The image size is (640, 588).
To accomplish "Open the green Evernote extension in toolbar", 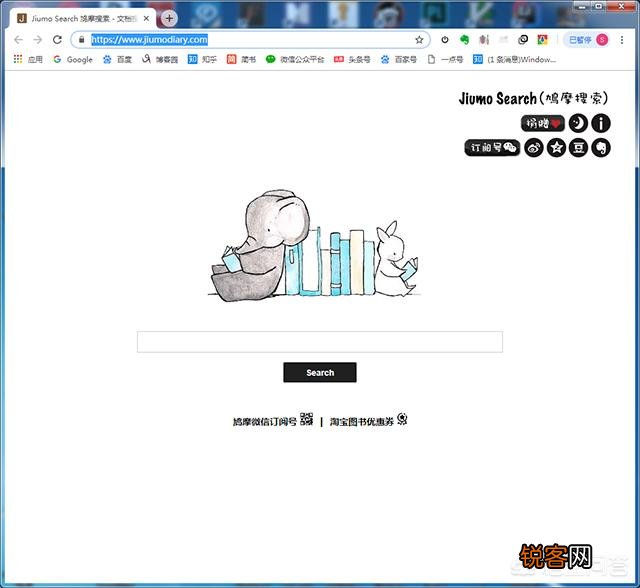I will tap(464, 40).
